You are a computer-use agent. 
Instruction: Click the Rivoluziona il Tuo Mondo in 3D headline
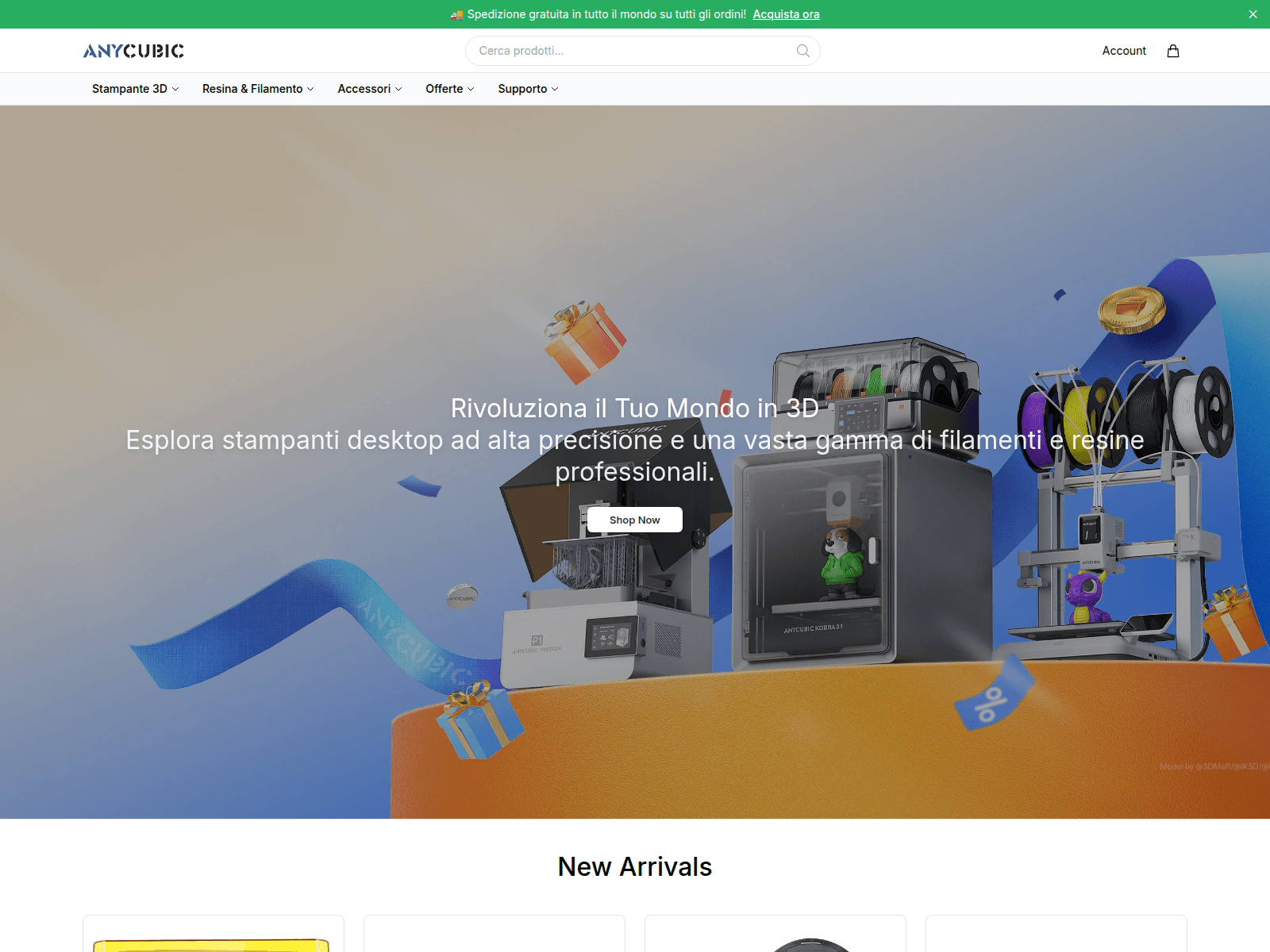pyautogui.click(x=635, y=408)
